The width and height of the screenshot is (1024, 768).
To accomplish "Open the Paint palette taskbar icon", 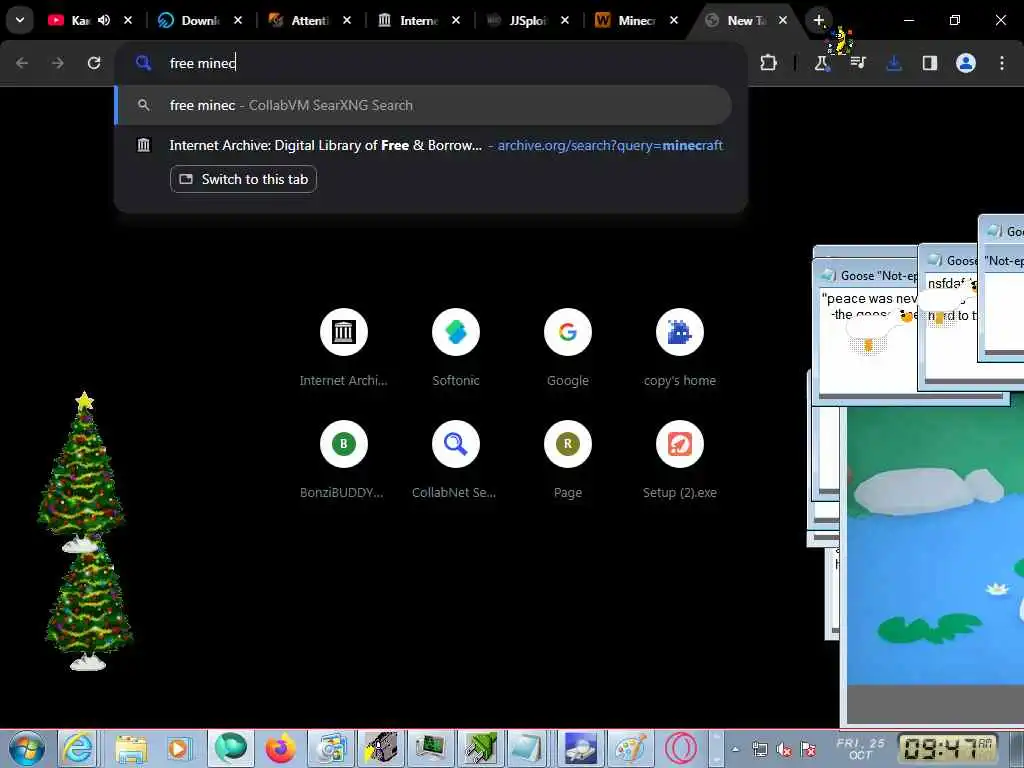I will (x=630, y=748).
